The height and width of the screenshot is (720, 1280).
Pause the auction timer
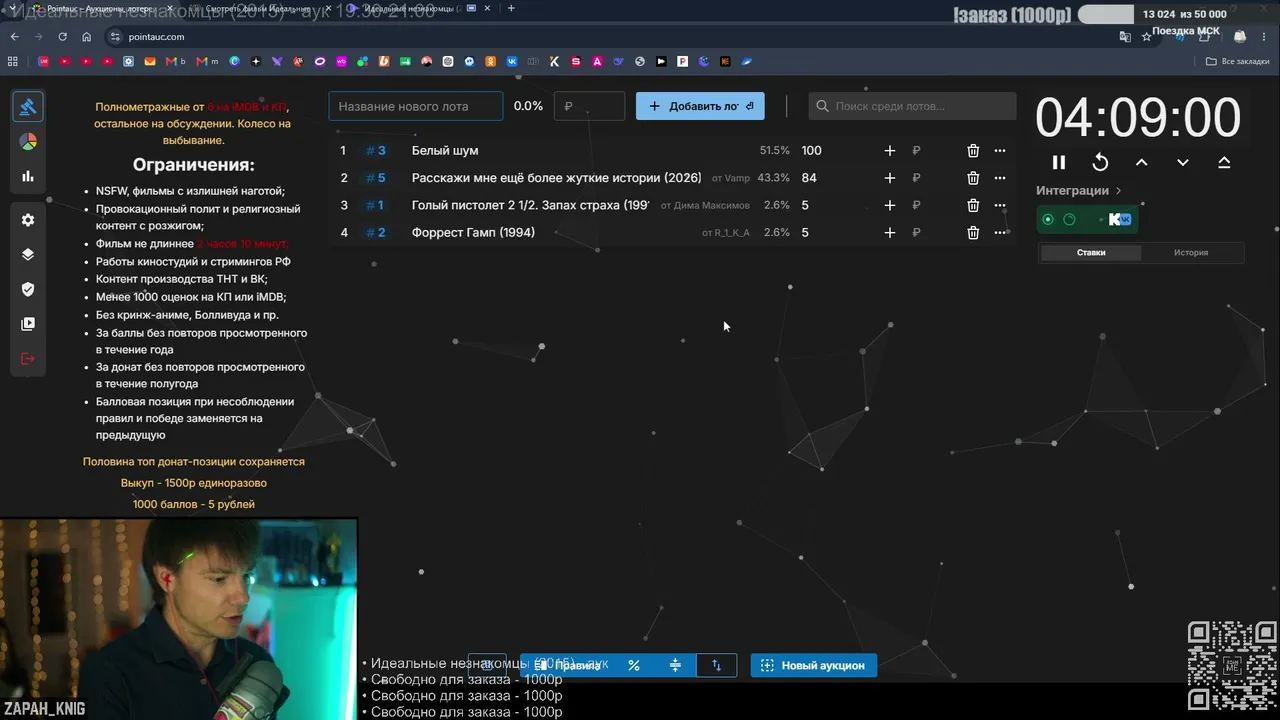(1059, 162)
